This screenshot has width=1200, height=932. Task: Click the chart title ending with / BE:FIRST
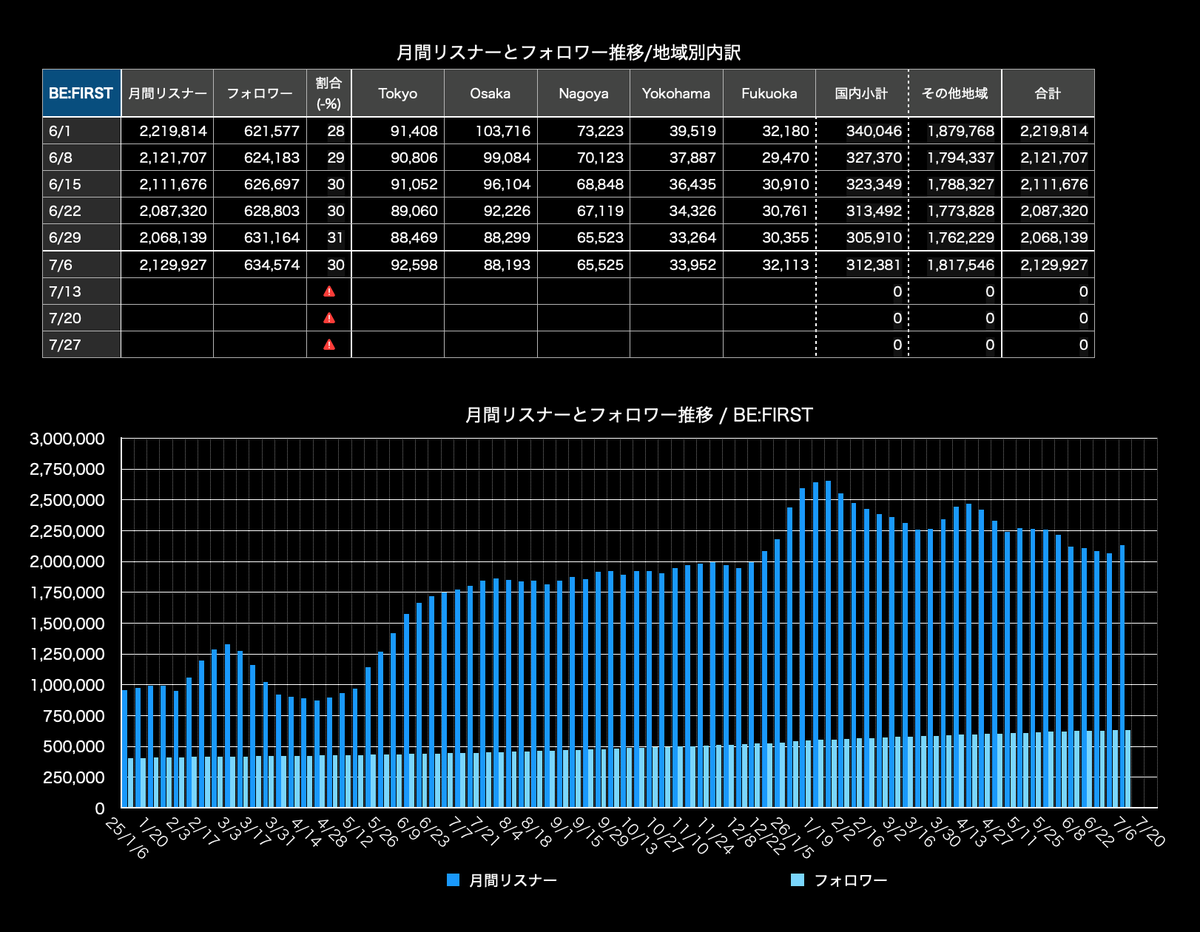640,414
